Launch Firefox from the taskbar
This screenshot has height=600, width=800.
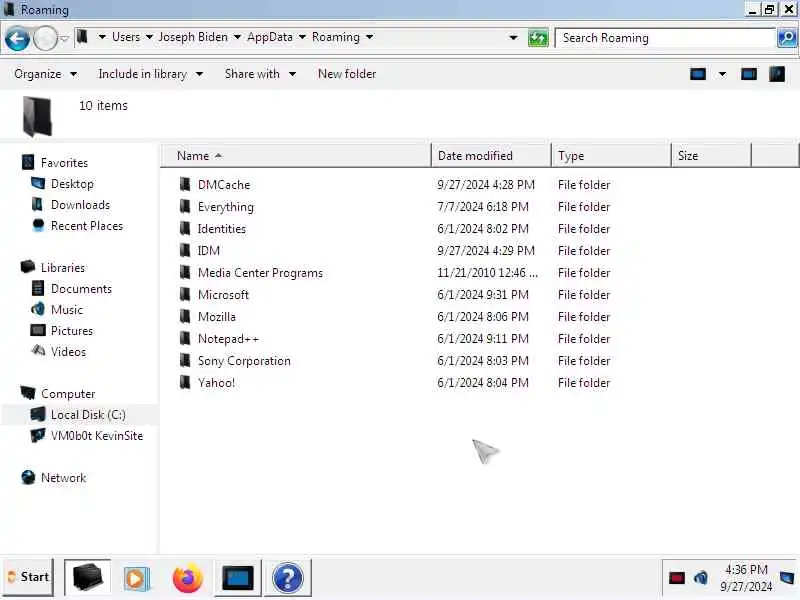point(187,578)
